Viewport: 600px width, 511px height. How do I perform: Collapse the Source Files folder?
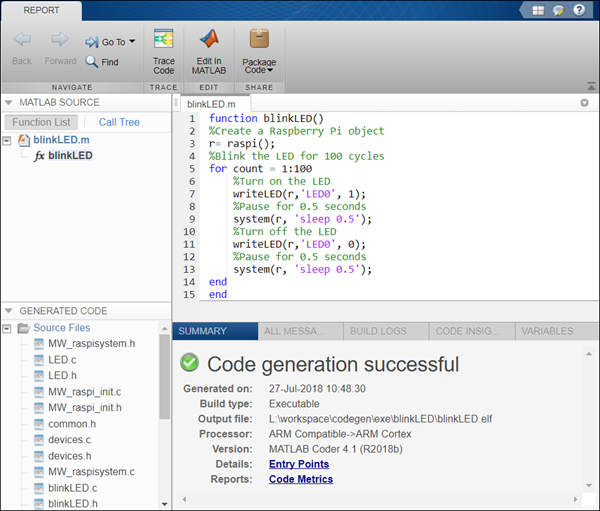pyautogui.click(x=9, y=328)
